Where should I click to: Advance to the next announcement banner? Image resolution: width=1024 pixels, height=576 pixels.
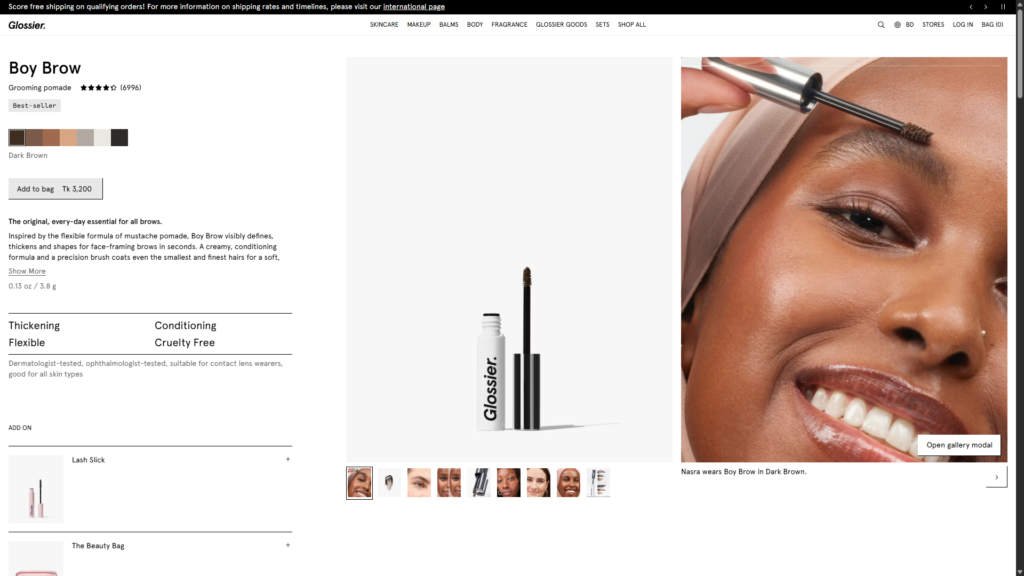pyautogui.click(x=986, y=7)
